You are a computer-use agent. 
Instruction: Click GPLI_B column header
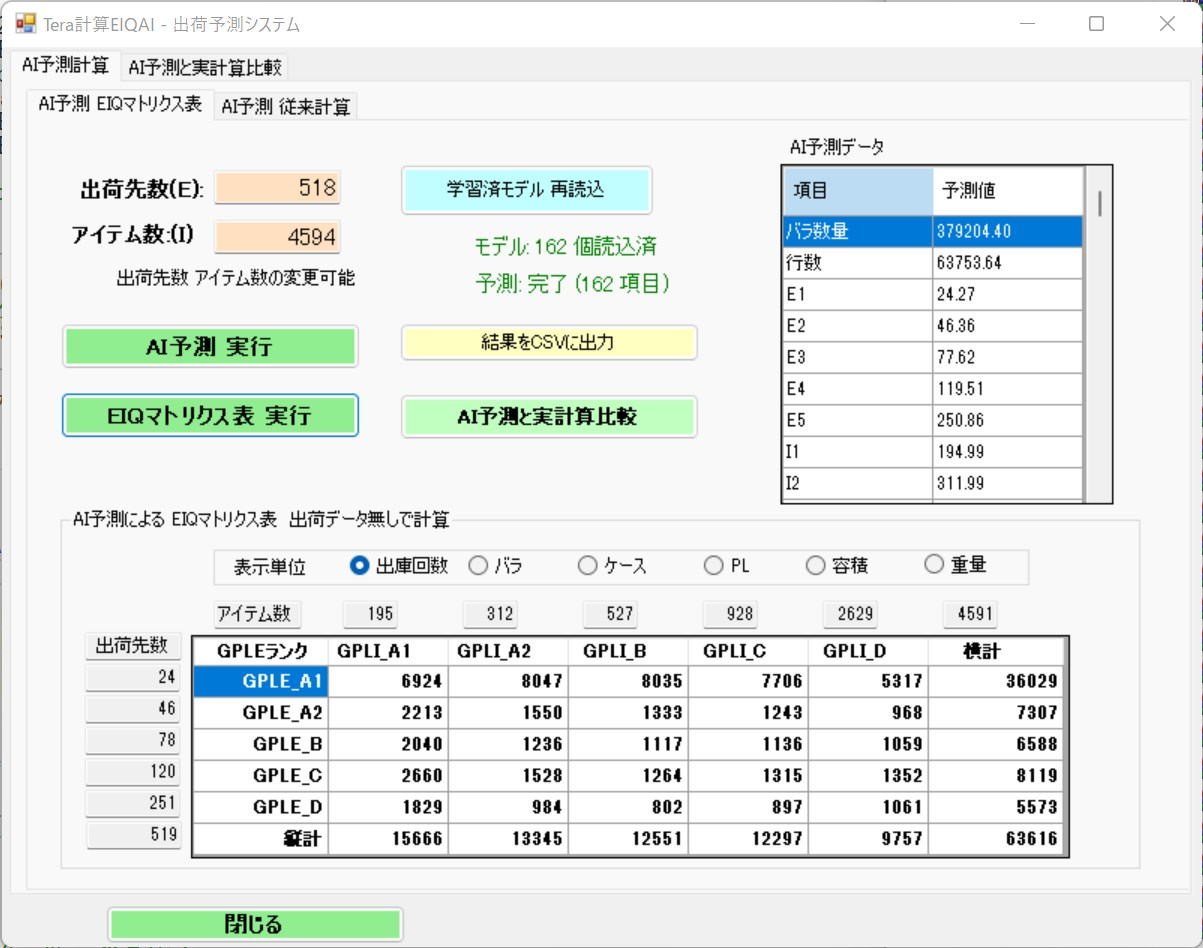pyautogui.click(x=628, y=651)
